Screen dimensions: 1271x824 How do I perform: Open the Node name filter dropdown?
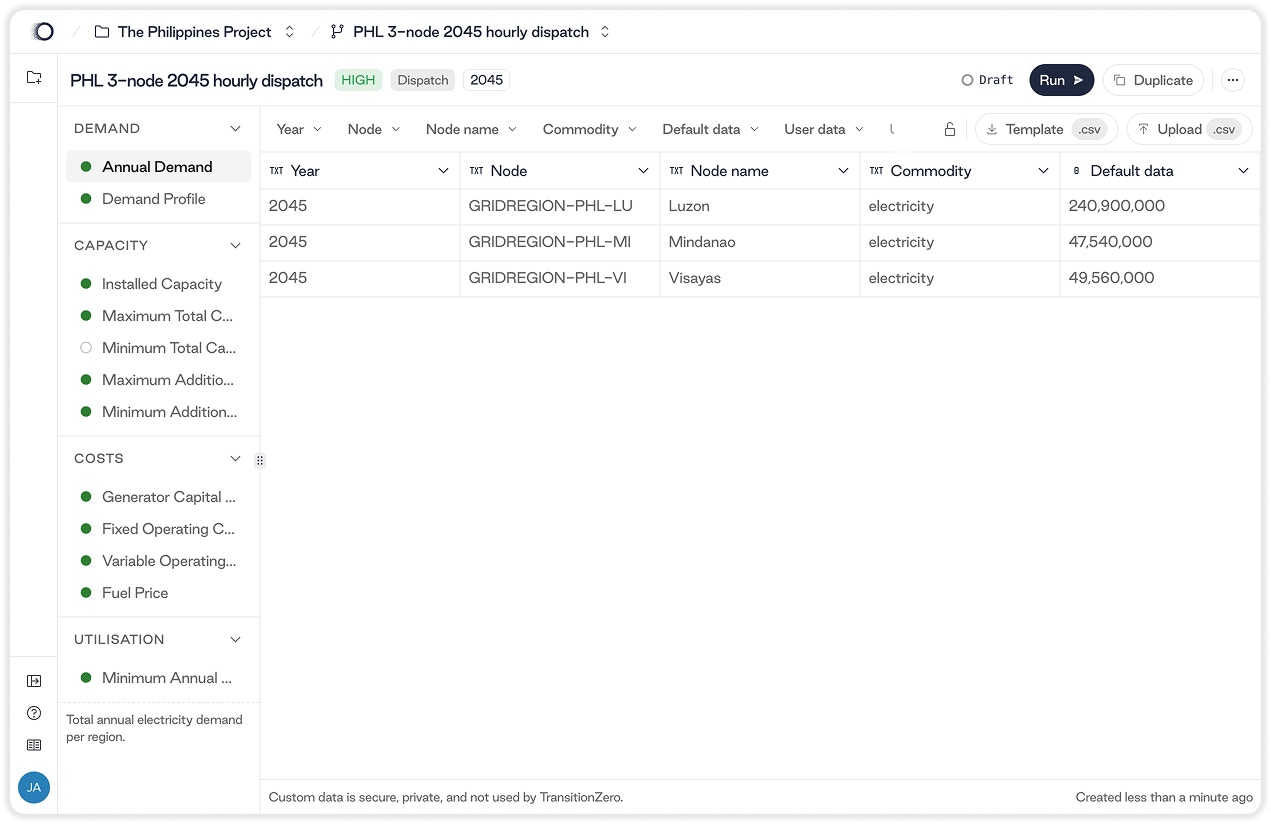tap(471, 129)
